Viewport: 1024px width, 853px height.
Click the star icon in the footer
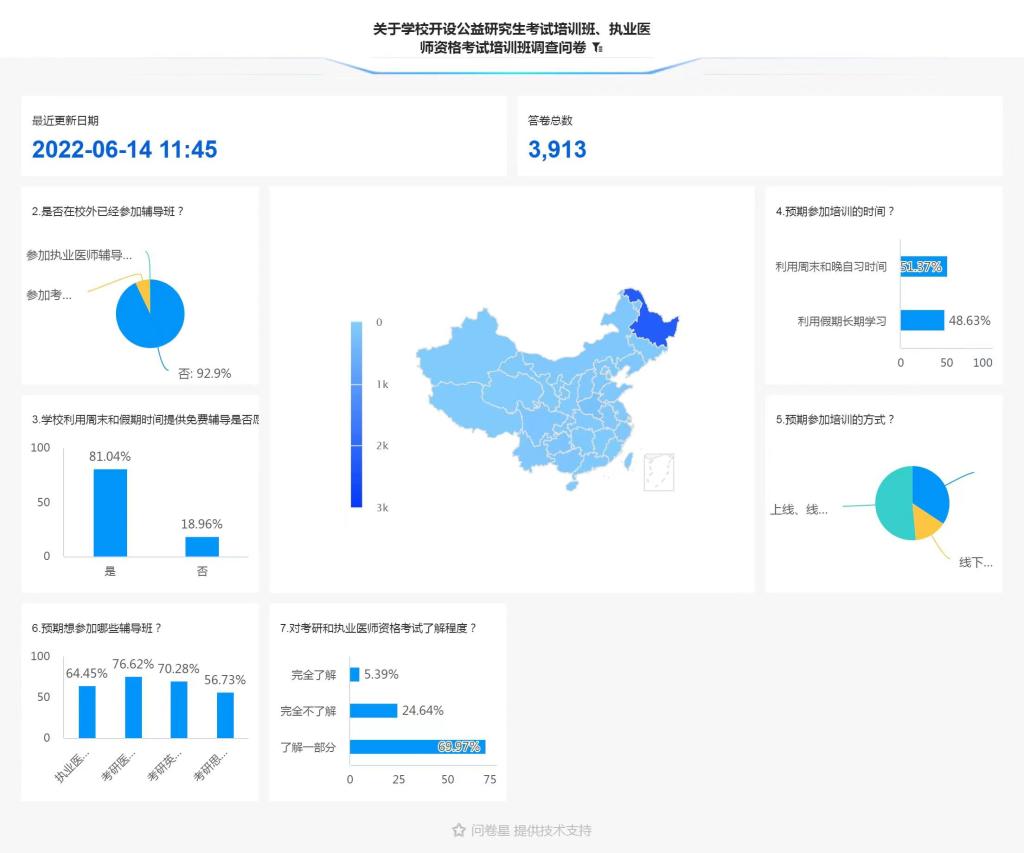(459, 830)
